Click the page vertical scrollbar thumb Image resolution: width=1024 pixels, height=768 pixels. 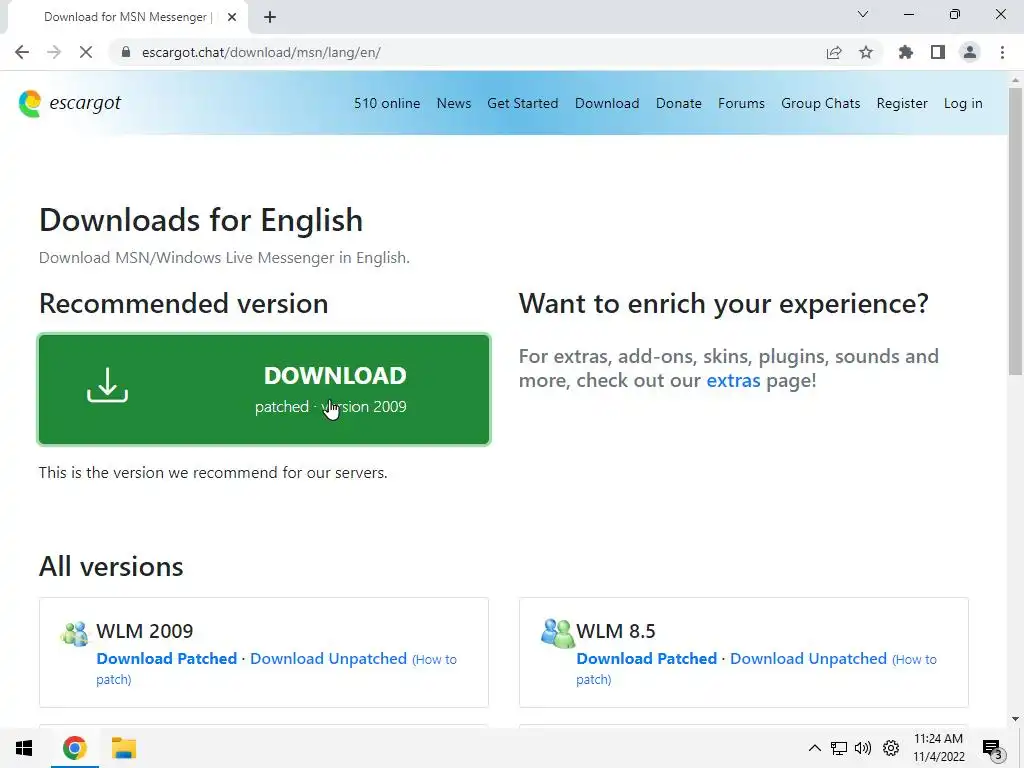tap(1016, 231)
